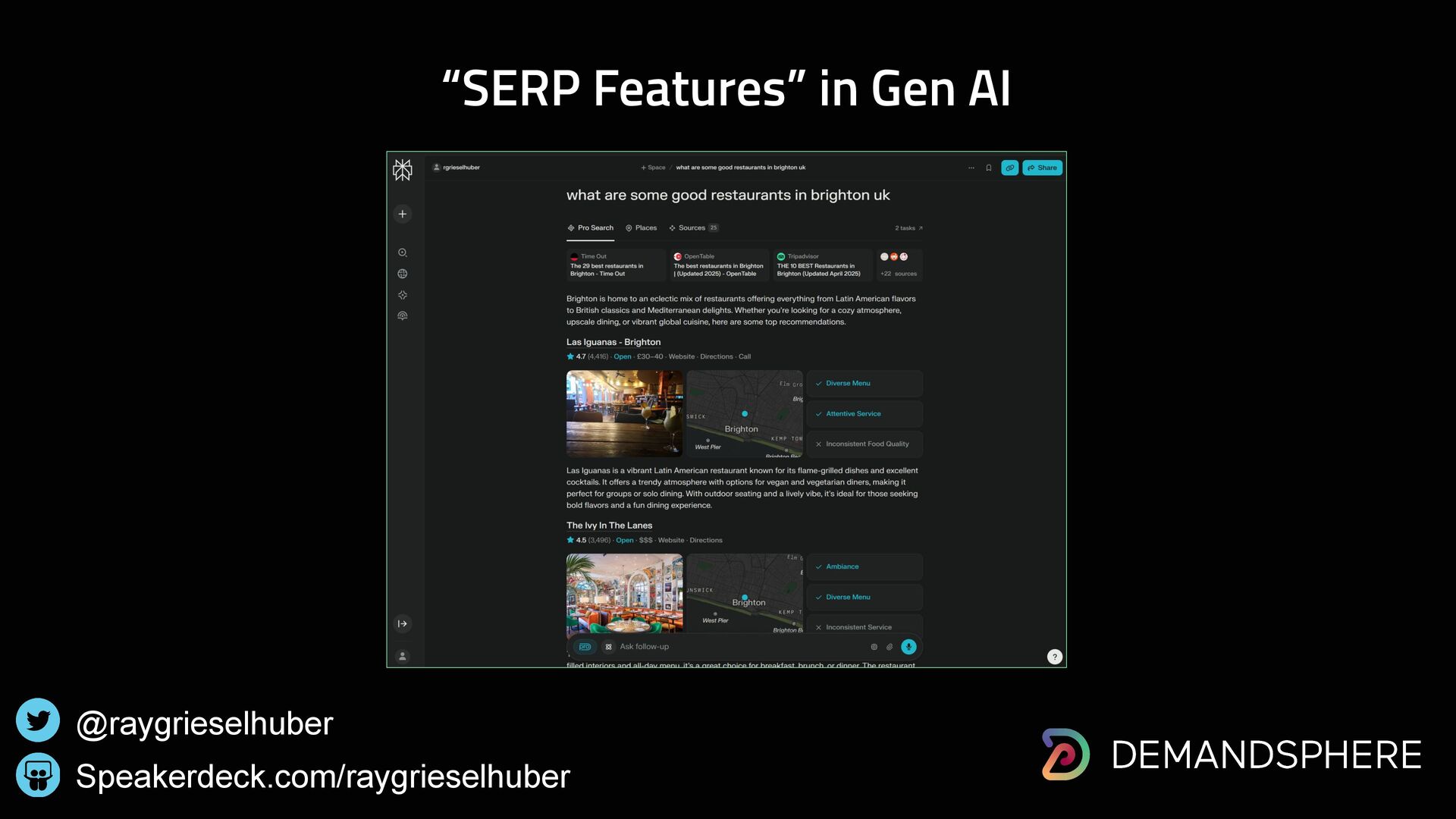Copy link with the teal link icon
This screenshot has width=1456, height=819.
(1009, 168)
